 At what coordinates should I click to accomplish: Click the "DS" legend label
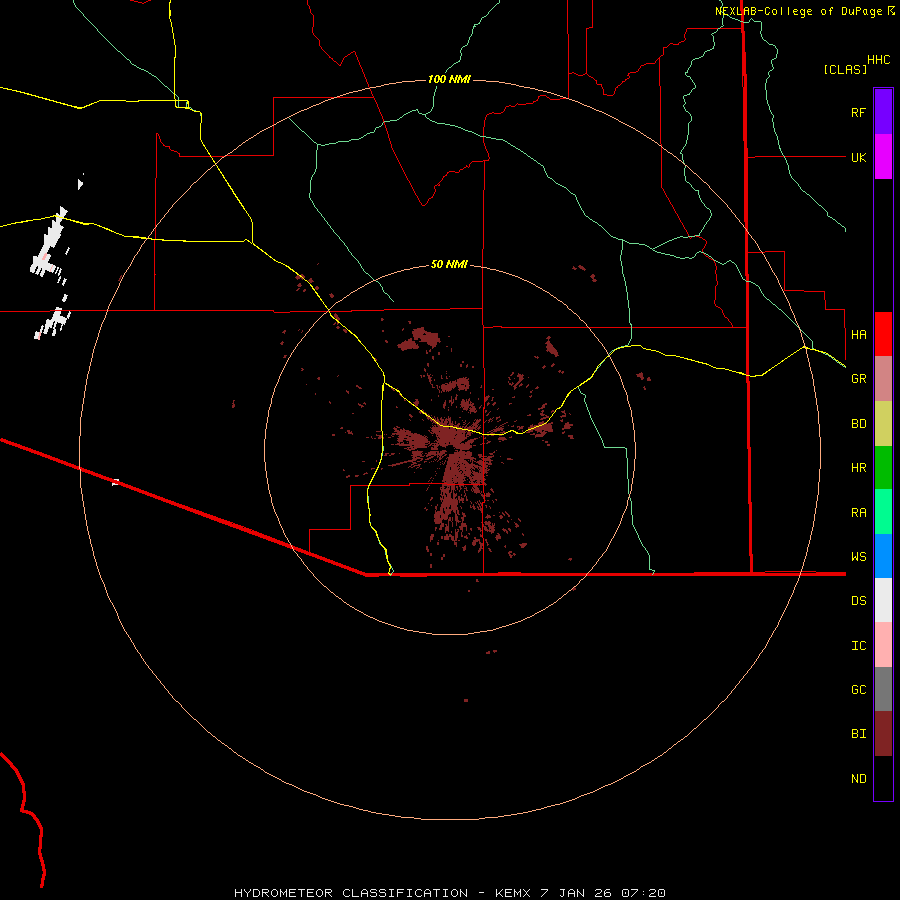(858, 601)
